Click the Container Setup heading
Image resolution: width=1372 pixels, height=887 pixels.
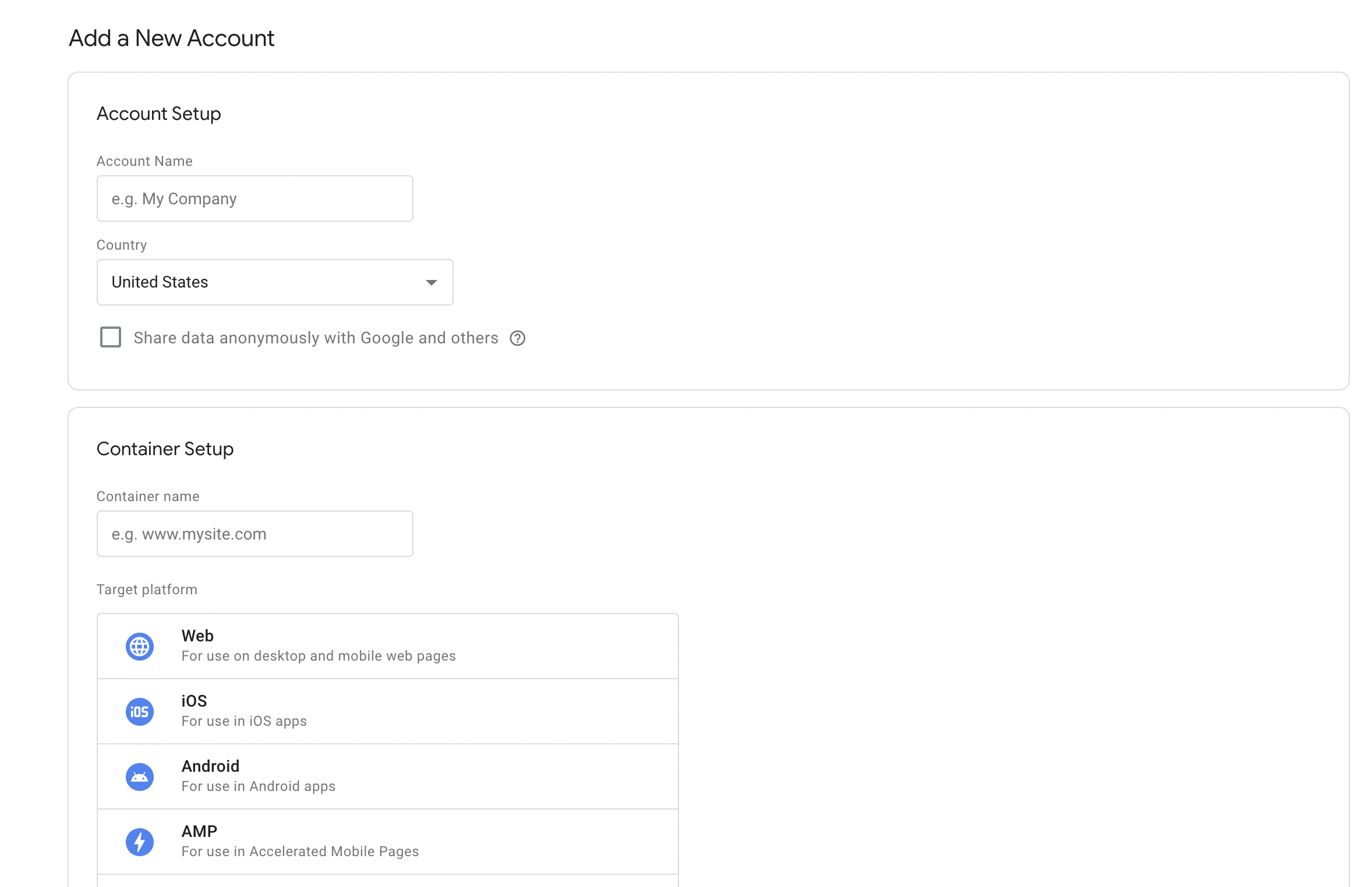tap(165, 449)
